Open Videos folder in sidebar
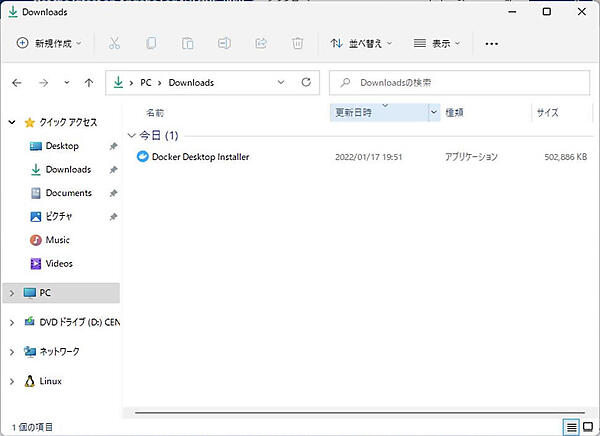The width and height of the screenshot is (600, 436). 59,264
